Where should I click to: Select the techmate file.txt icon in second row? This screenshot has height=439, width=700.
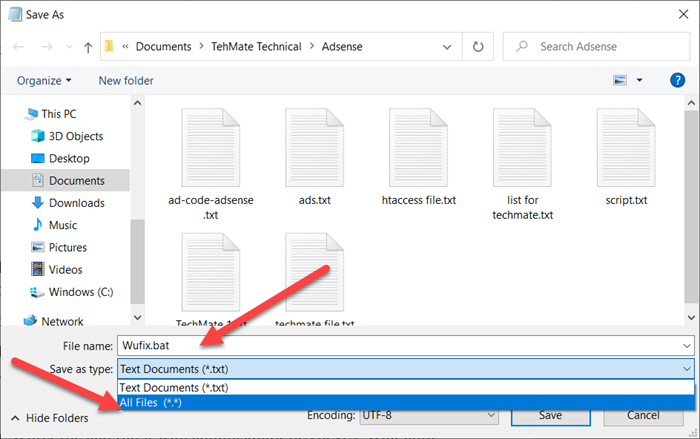pyautogui.click(x=315, y=272)
